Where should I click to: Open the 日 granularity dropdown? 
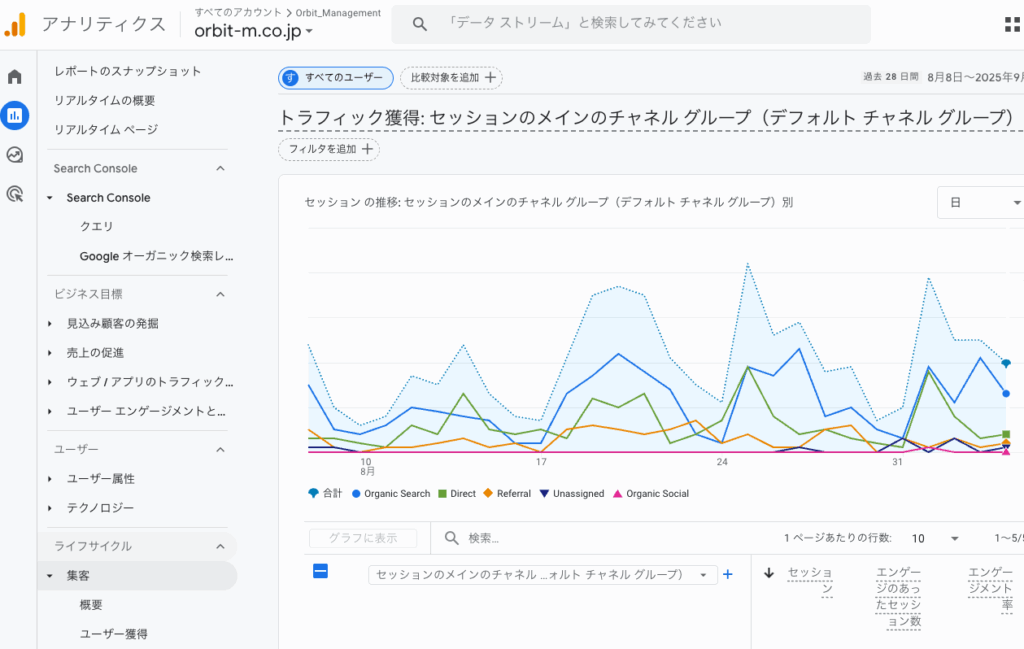tap(980, 202)
